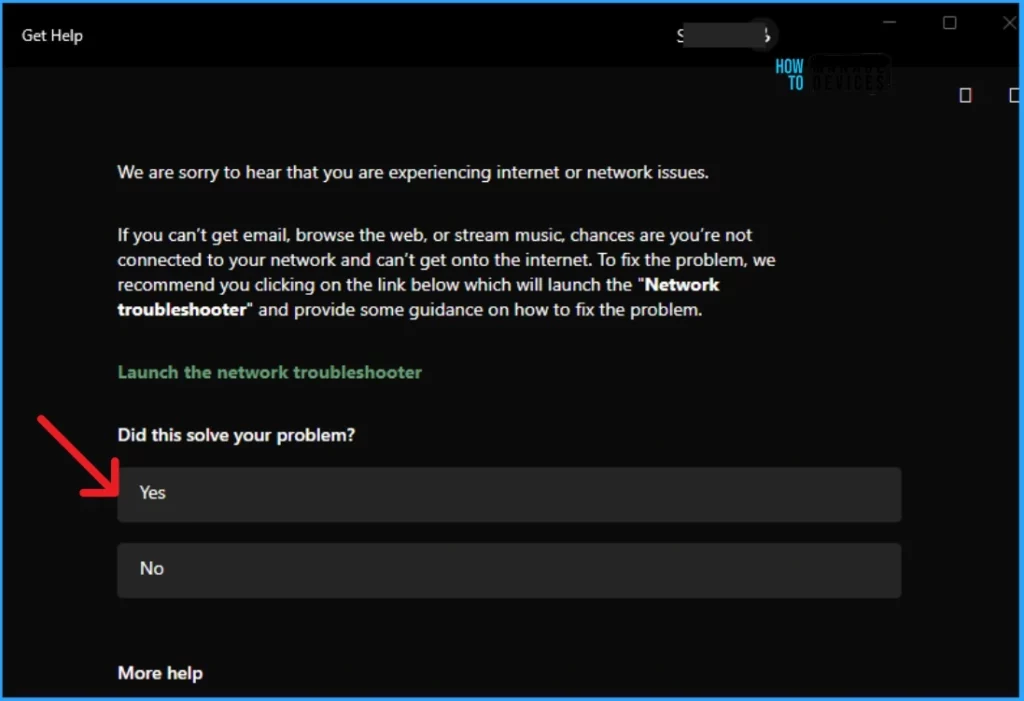
Task: Minimize the Get Help window
Action: pos(886,22)
